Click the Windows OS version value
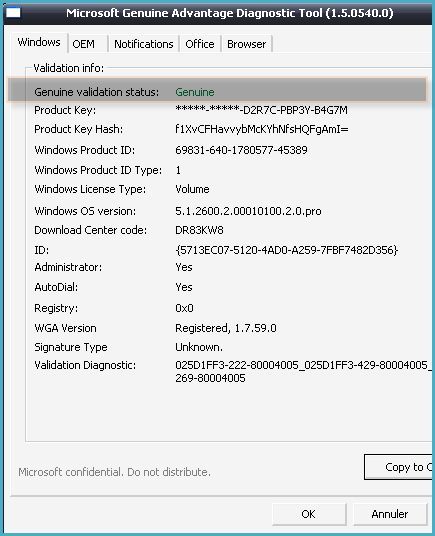 pos(248,211)
